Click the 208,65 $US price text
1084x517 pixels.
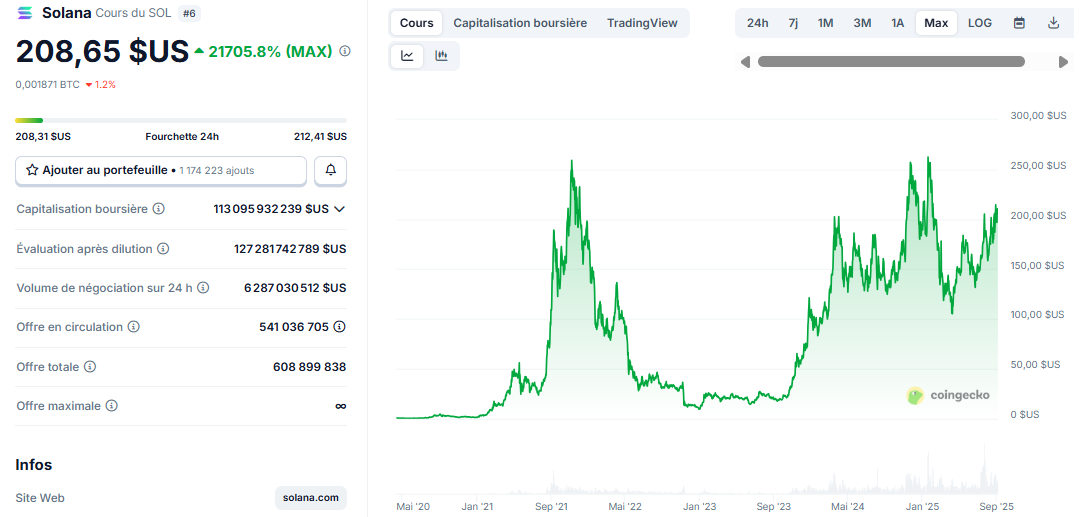[x=102, y=51]
